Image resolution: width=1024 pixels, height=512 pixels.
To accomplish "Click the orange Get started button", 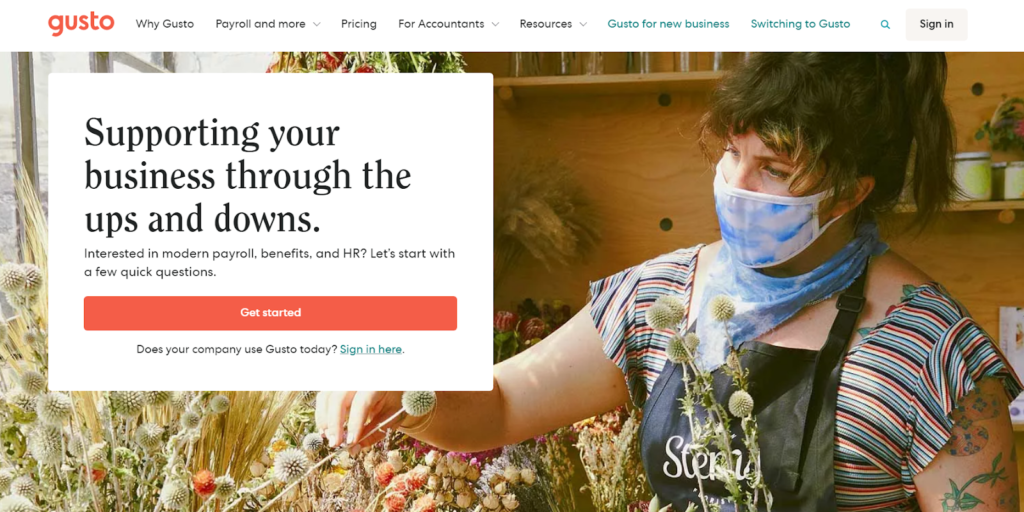I will click(x=270, y=313).
